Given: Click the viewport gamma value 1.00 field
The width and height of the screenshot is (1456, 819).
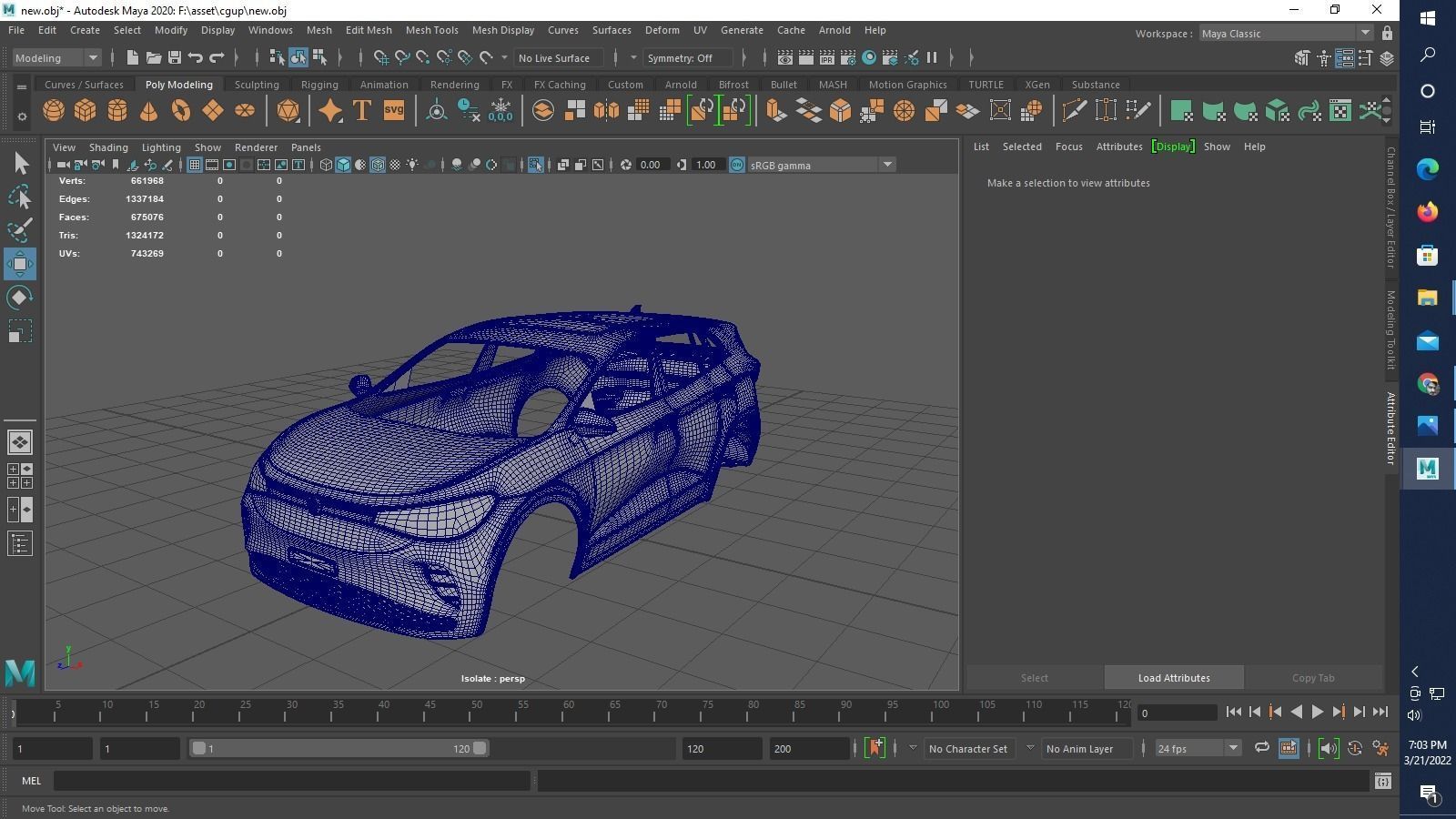Looking at the screenshot, I should tap(707, 165).
